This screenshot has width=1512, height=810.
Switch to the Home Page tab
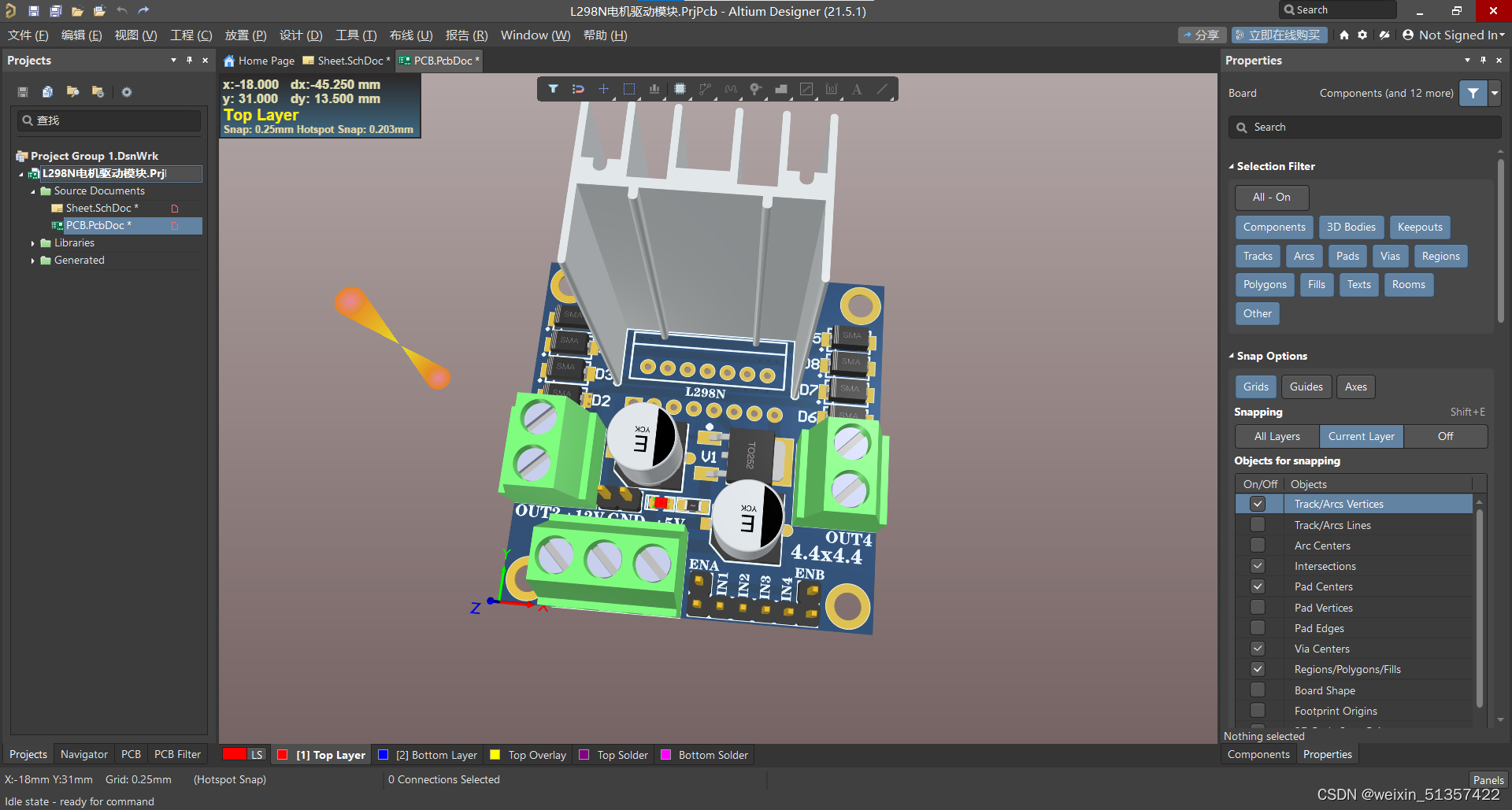coord(259,61)
